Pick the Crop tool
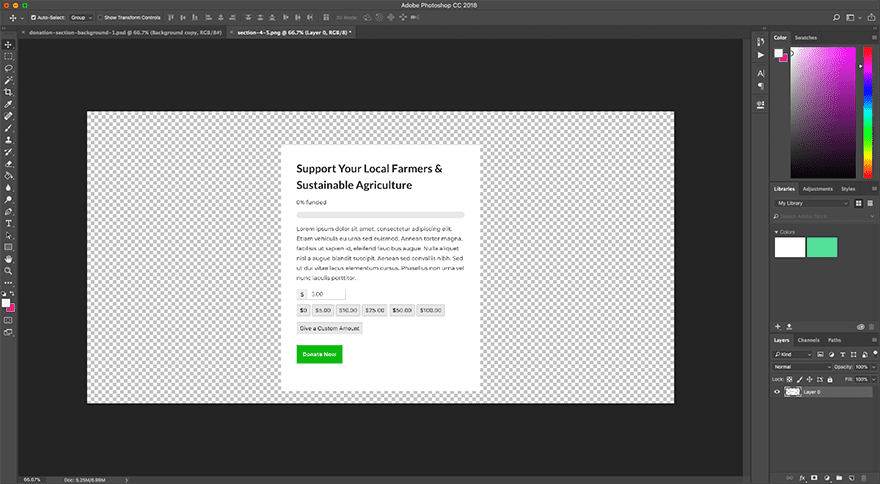 pos(8,91)
